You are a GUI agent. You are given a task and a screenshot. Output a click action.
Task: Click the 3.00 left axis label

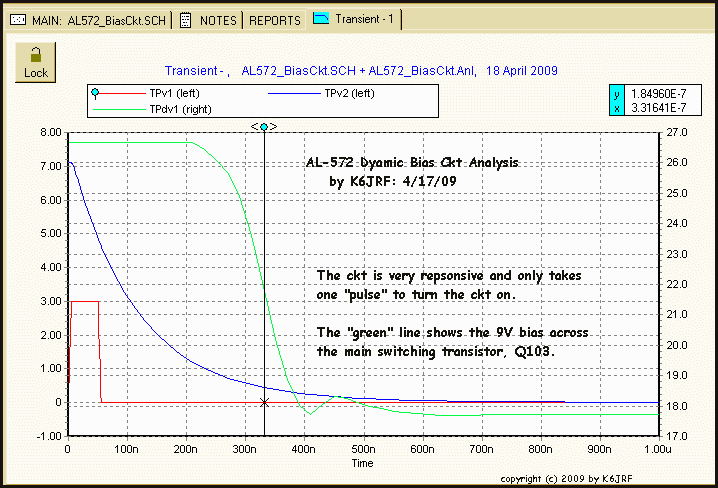51,301
